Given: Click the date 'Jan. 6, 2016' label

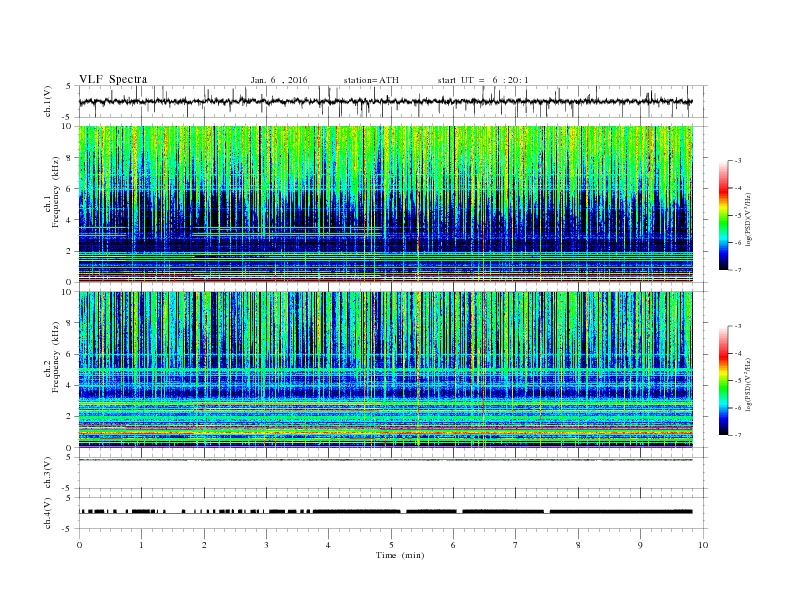Looking at the screenshot, I should [279, 80].
